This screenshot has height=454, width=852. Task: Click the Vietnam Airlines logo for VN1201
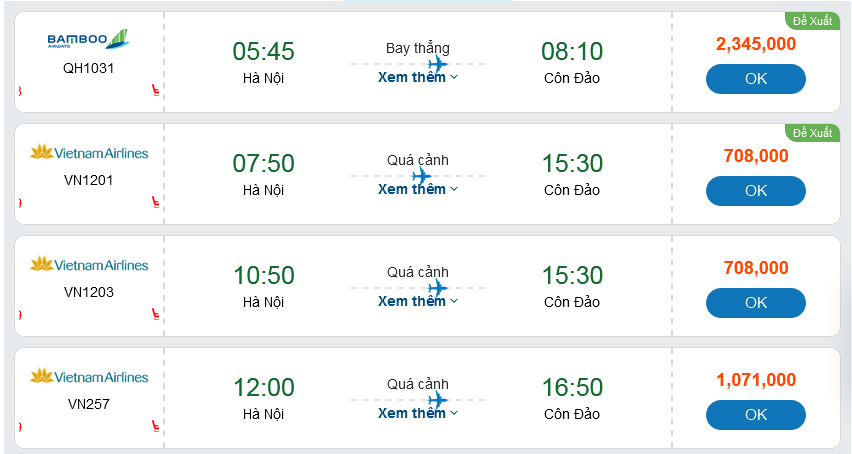click(x=89, y=153)
